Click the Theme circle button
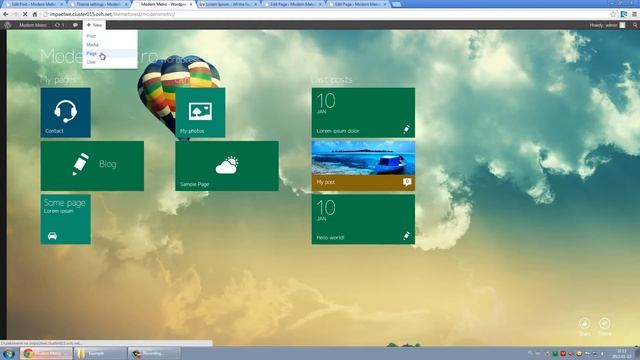This screenshot has height=360, width=640. click(604, 323)
